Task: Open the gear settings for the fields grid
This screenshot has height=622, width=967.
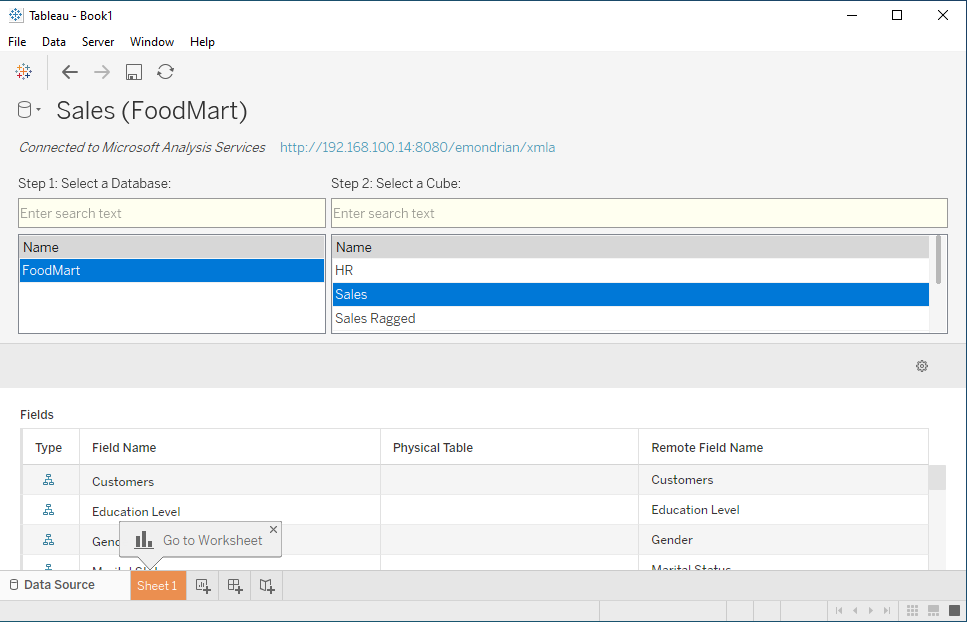Action: pos(922,366)
